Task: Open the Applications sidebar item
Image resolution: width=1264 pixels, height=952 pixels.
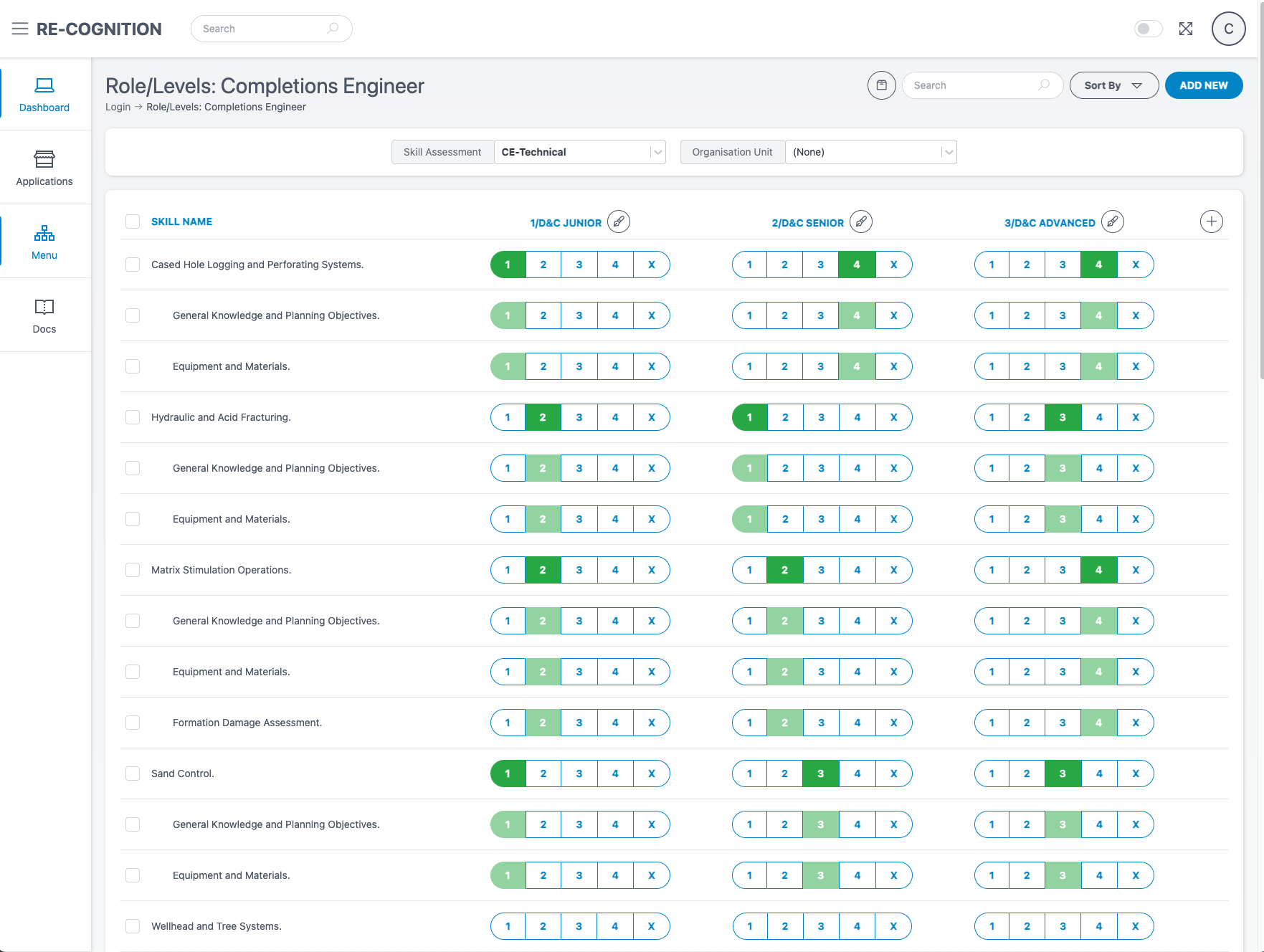Action: [44, 168]
